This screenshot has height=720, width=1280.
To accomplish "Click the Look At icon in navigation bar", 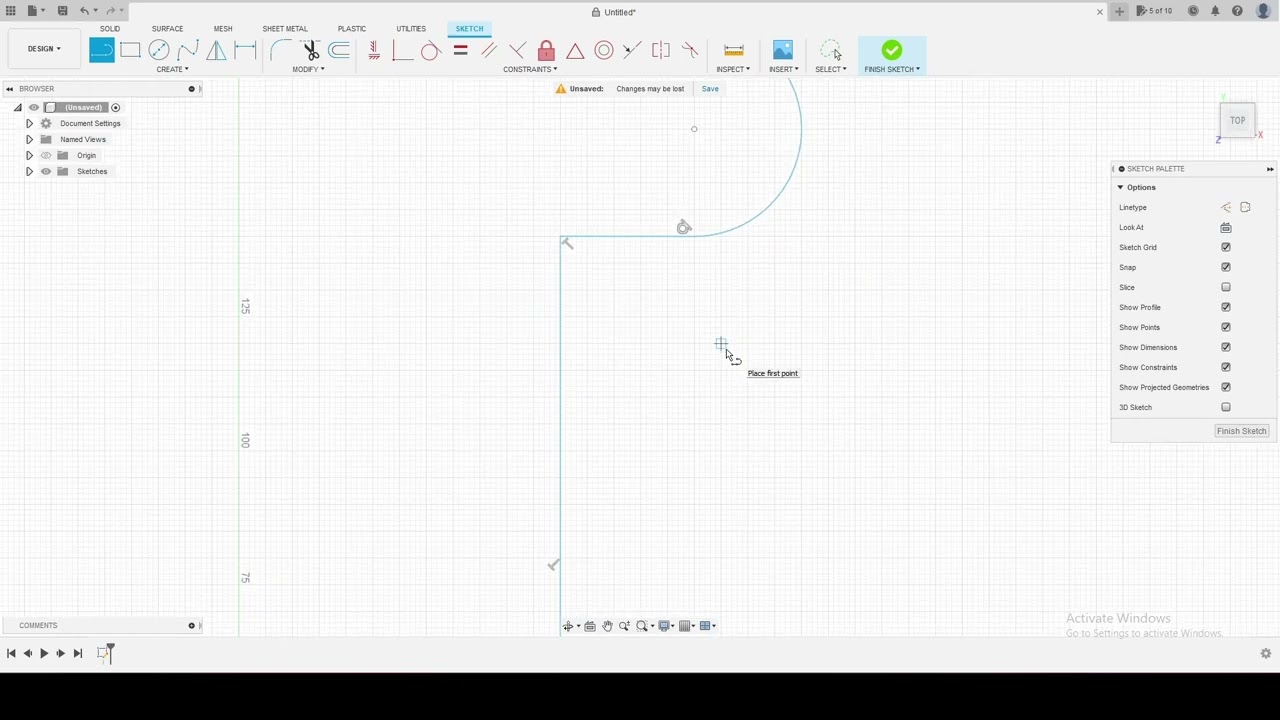I will [590, 626].
